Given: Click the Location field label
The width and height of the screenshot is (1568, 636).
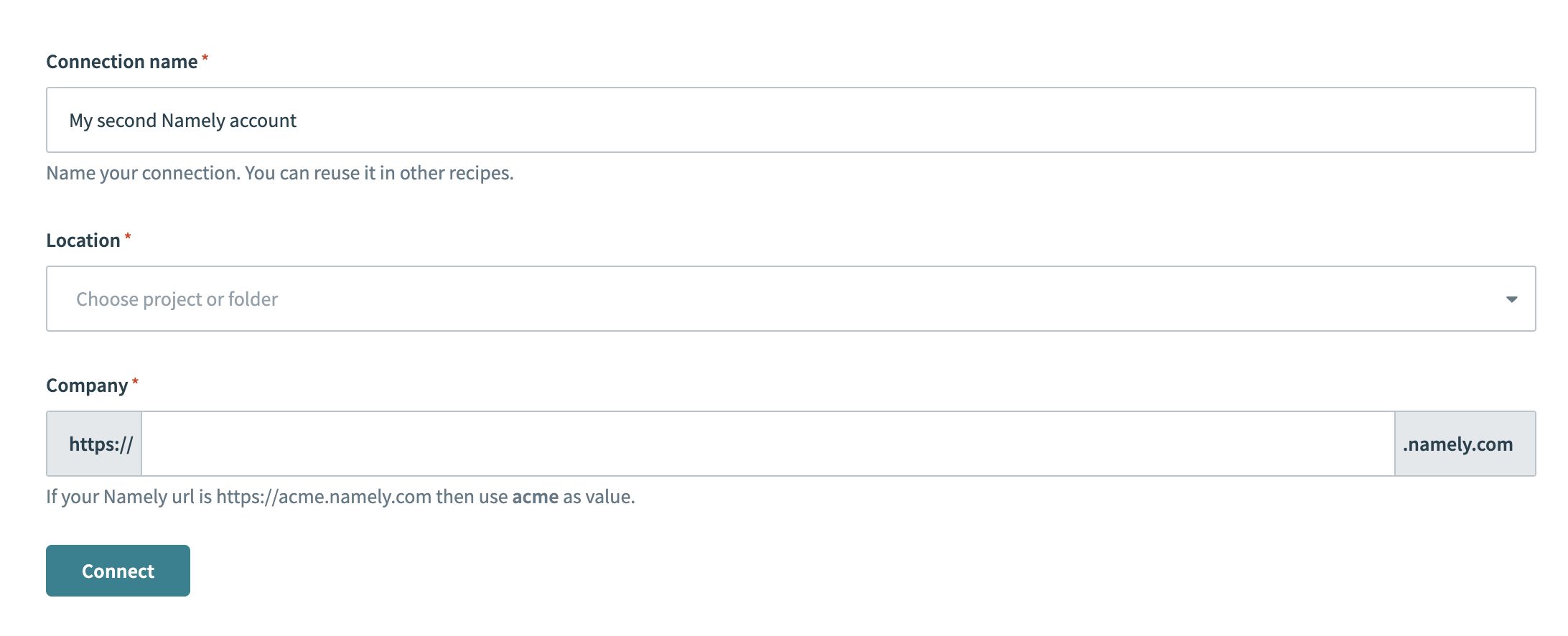Looking at the screenshot, I should [83, 240].
